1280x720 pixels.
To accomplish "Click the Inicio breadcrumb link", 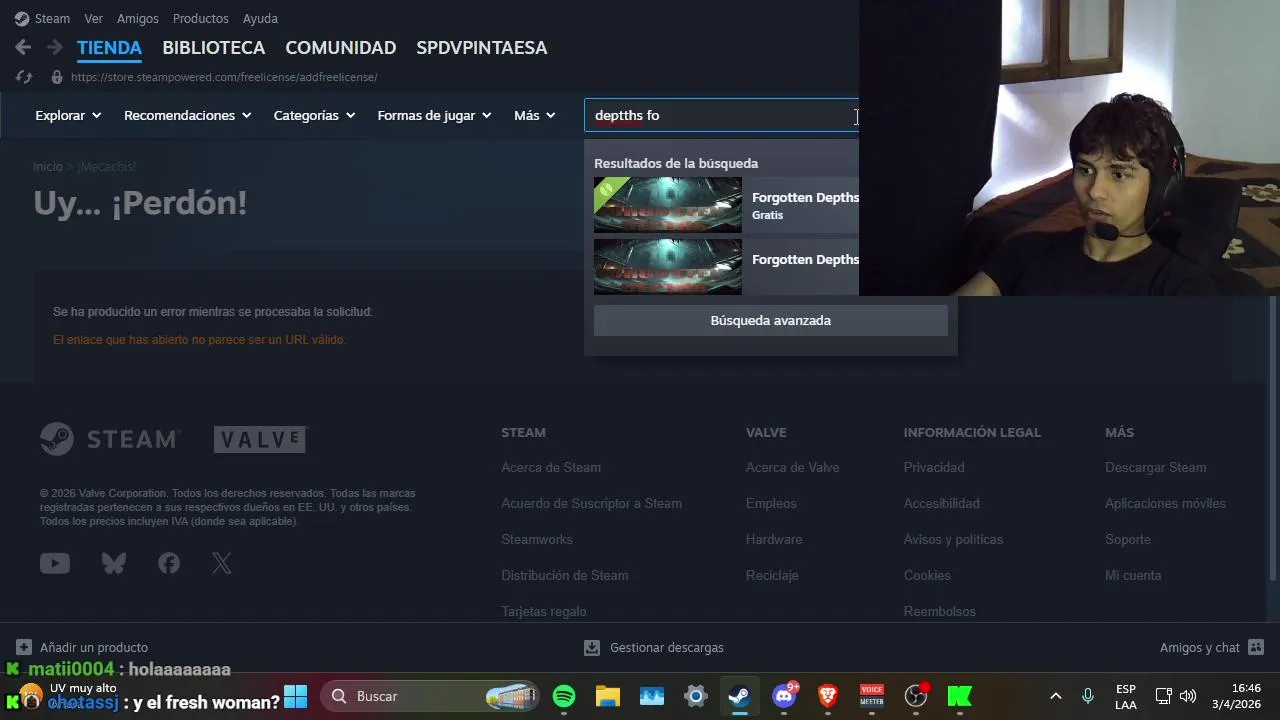I will pyautogui.click(x=48, y=167).
